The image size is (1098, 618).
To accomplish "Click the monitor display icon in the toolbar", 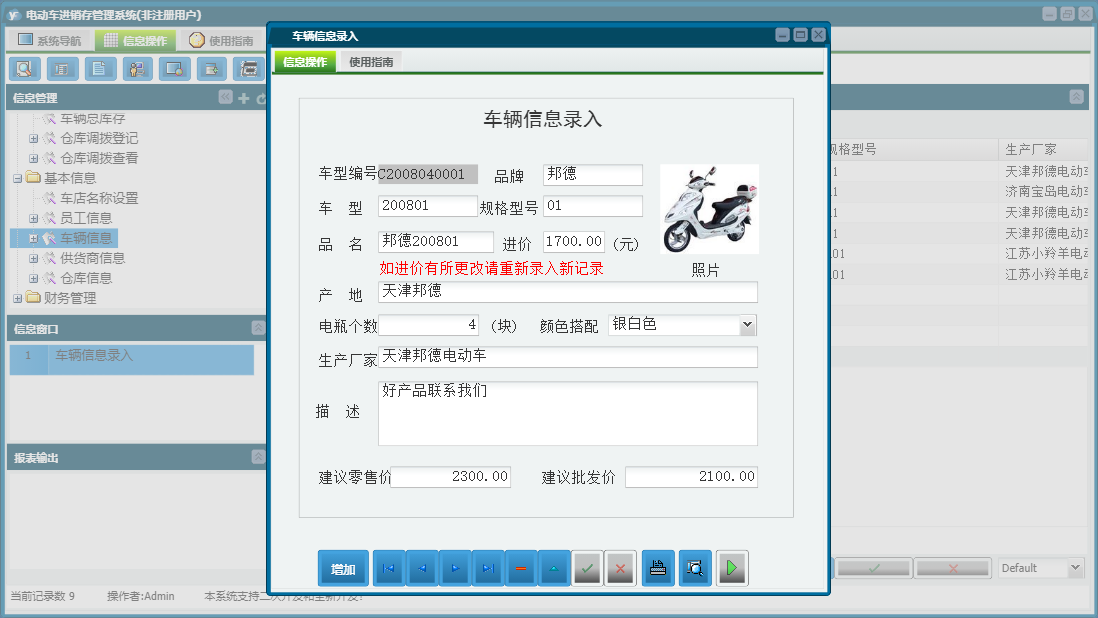I will [x=174, y=69].
